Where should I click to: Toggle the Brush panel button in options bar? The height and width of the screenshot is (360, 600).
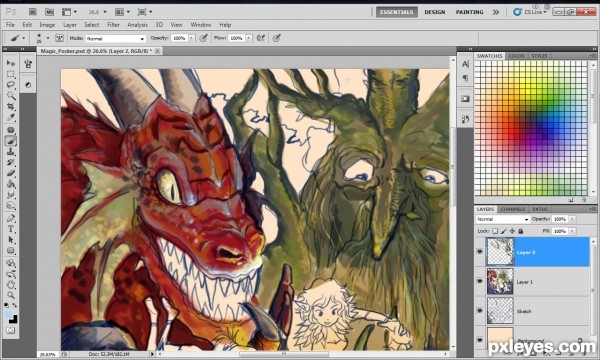pyautogui.click(x=59, y=38)
